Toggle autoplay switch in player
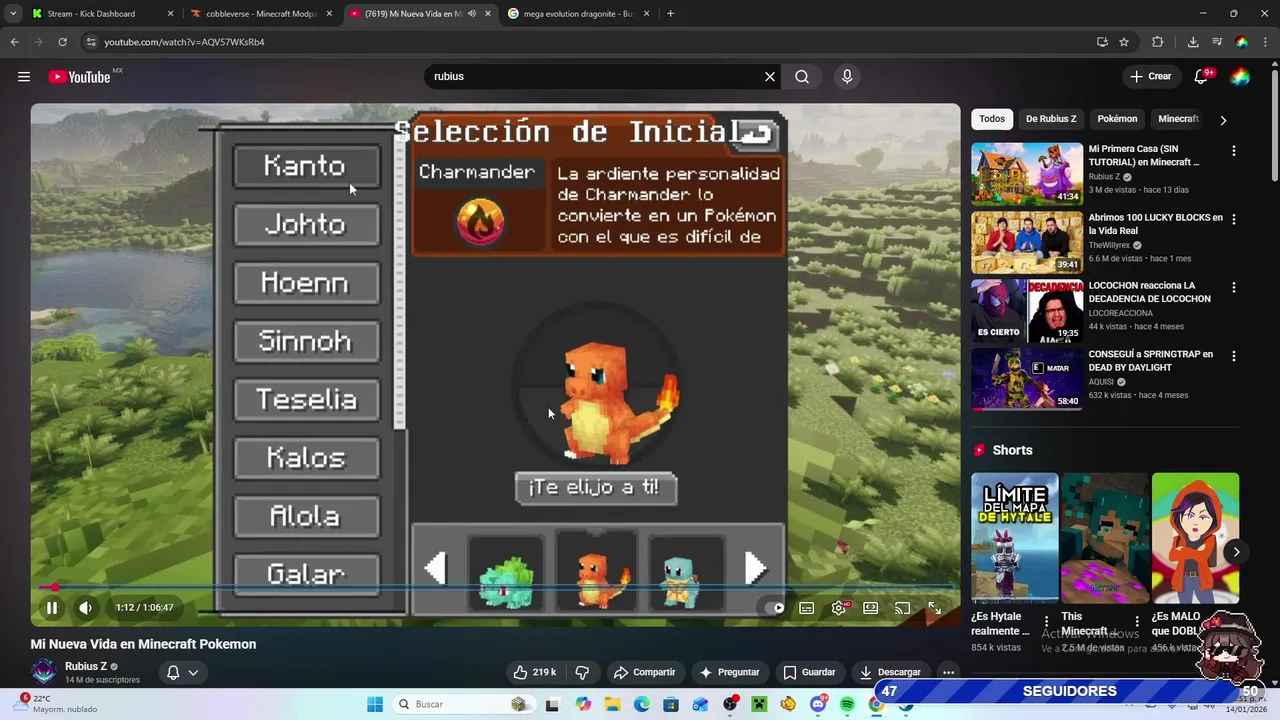Image resolution: width=1280 pixels, height=720 pixels. pos(775,607)
